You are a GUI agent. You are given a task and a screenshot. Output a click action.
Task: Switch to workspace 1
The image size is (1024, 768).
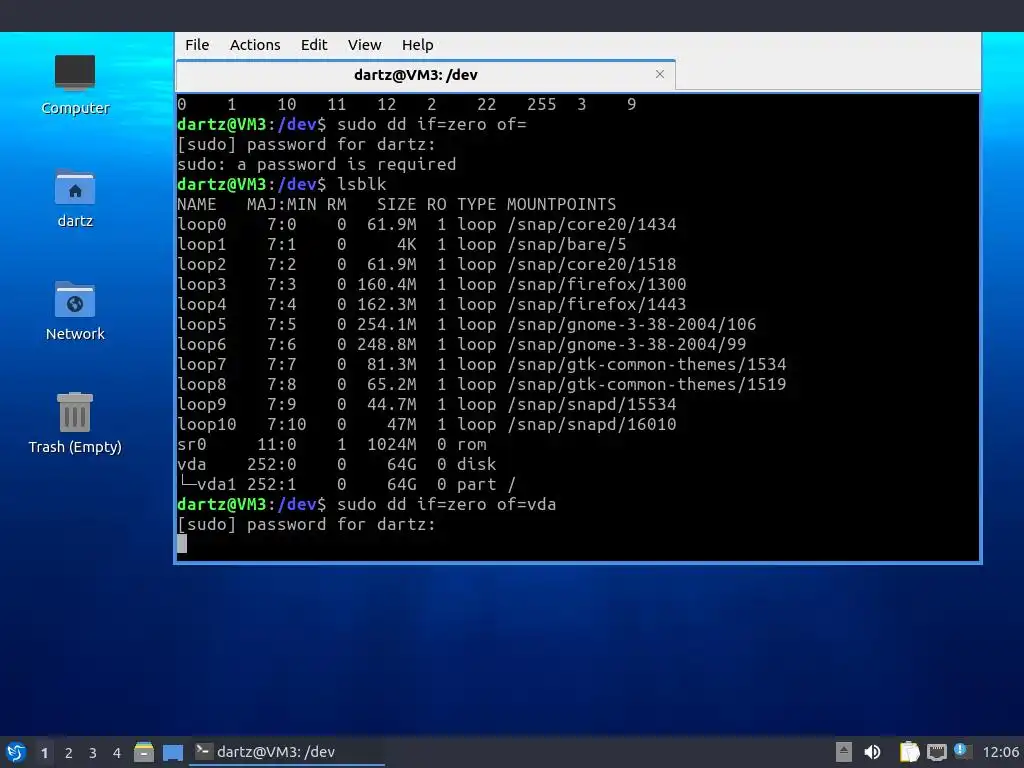44,753
